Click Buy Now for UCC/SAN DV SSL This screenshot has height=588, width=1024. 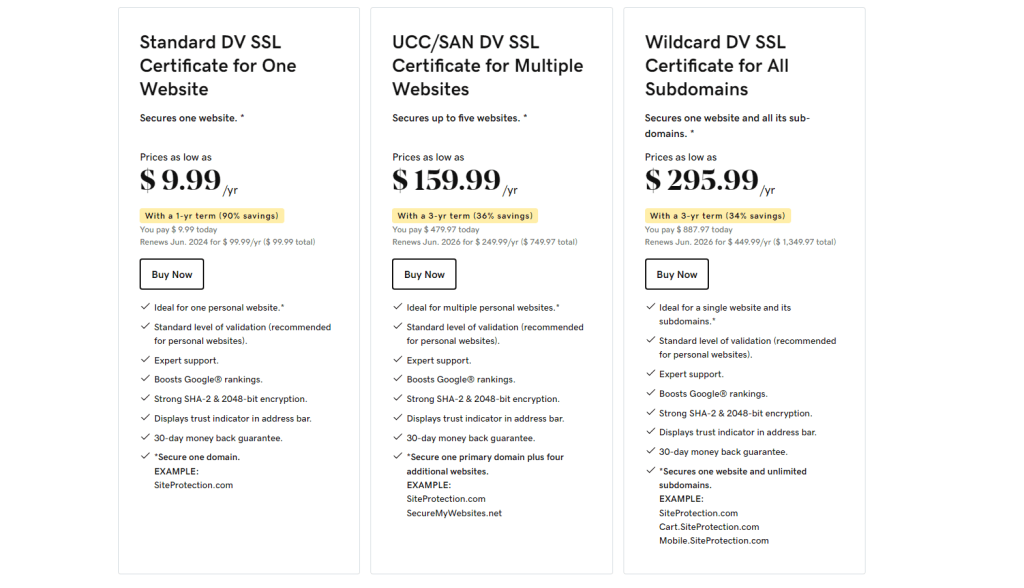pyautogui.click(x=424, y=274)
